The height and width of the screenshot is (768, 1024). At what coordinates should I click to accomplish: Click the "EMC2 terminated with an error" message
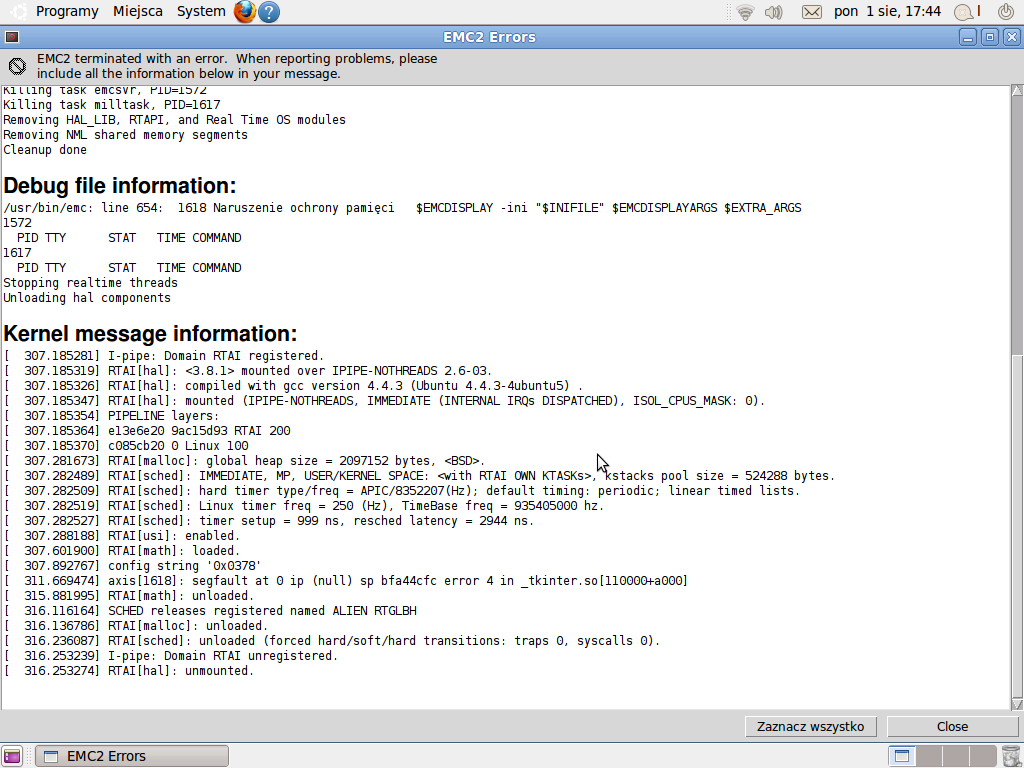click(237, 66)
